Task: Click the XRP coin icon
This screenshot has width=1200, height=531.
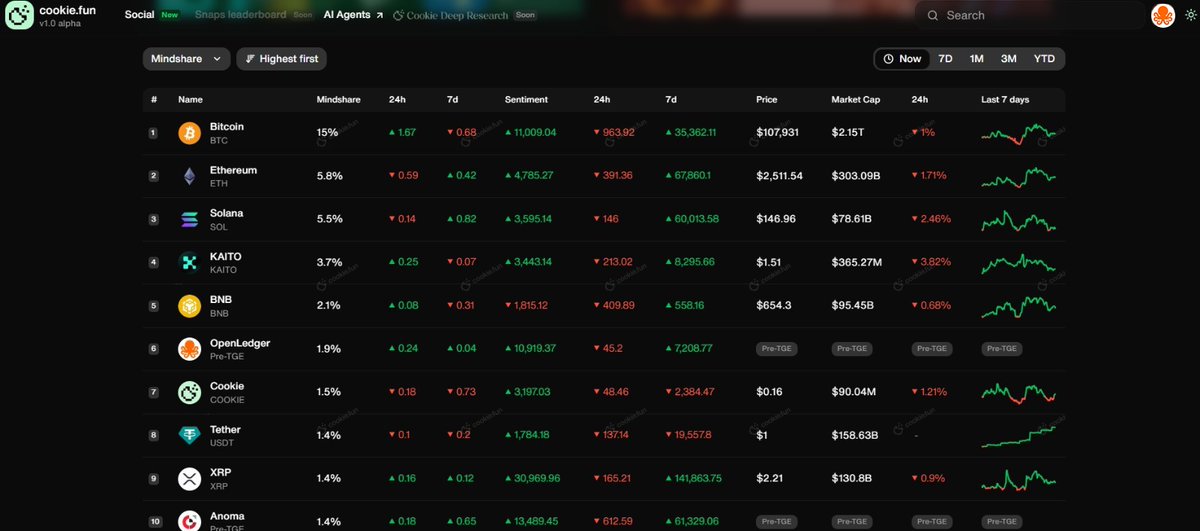Action: [x=189, y=479]
